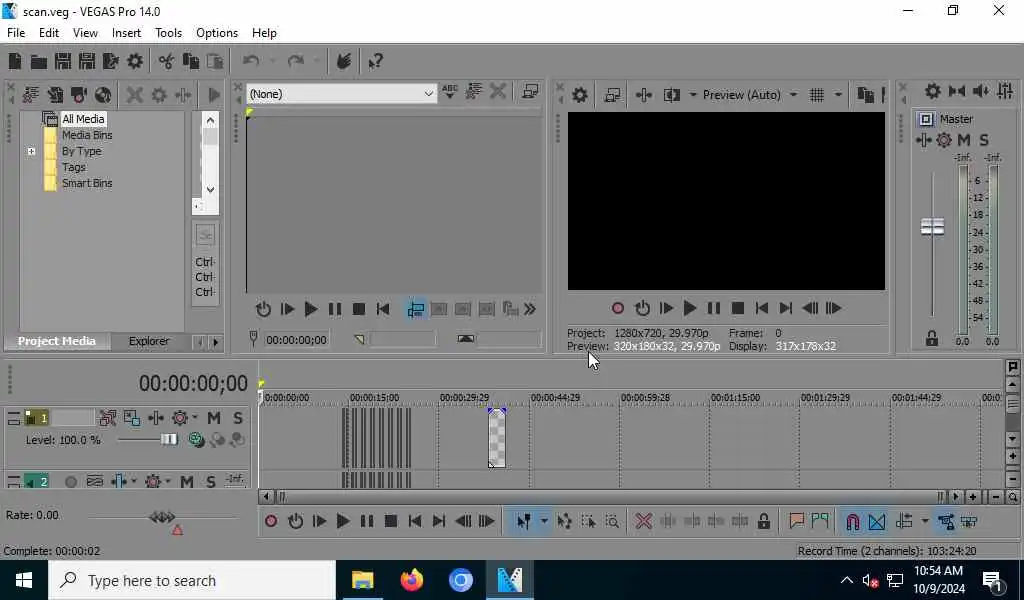The image size is (1024, 600).
Task: Open the Tools menu
Action: (168, 33)
